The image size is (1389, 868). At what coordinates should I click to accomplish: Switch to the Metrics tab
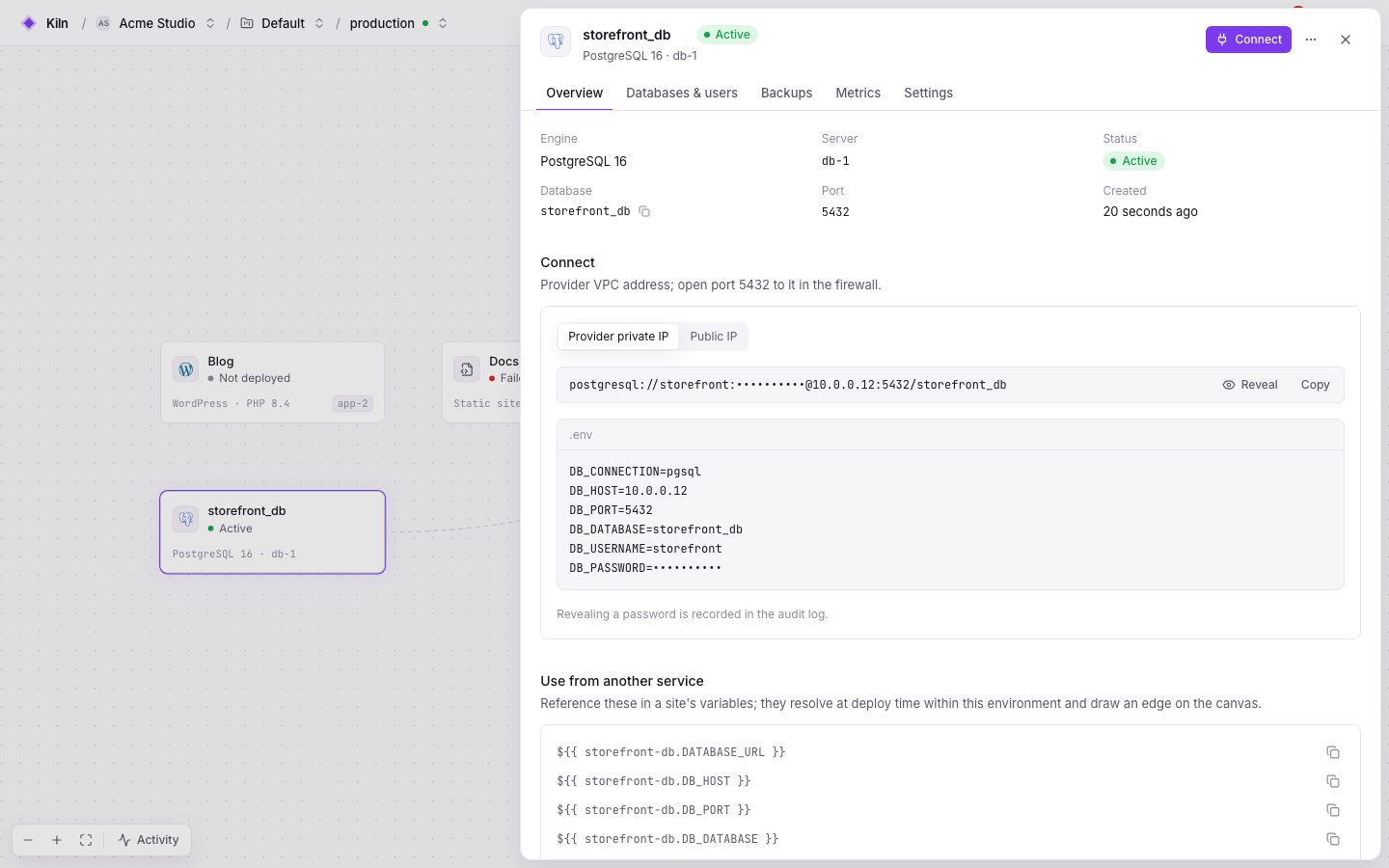(858, 93)
